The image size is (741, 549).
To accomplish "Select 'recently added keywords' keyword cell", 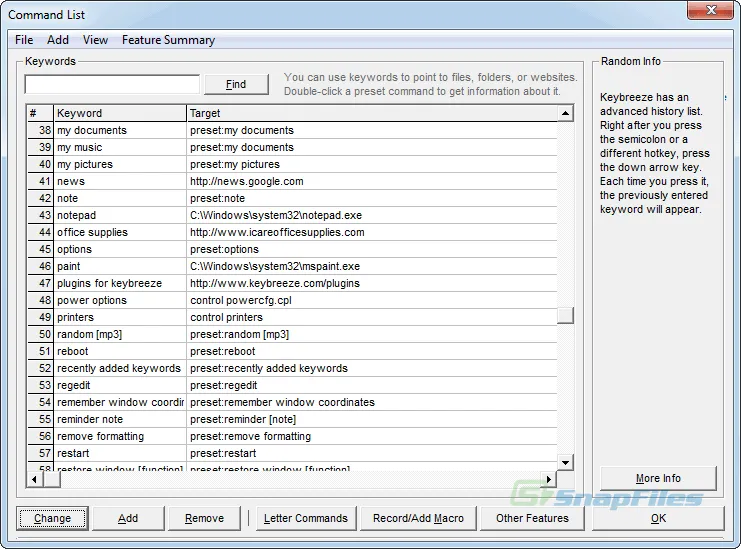I will (119, 369).
